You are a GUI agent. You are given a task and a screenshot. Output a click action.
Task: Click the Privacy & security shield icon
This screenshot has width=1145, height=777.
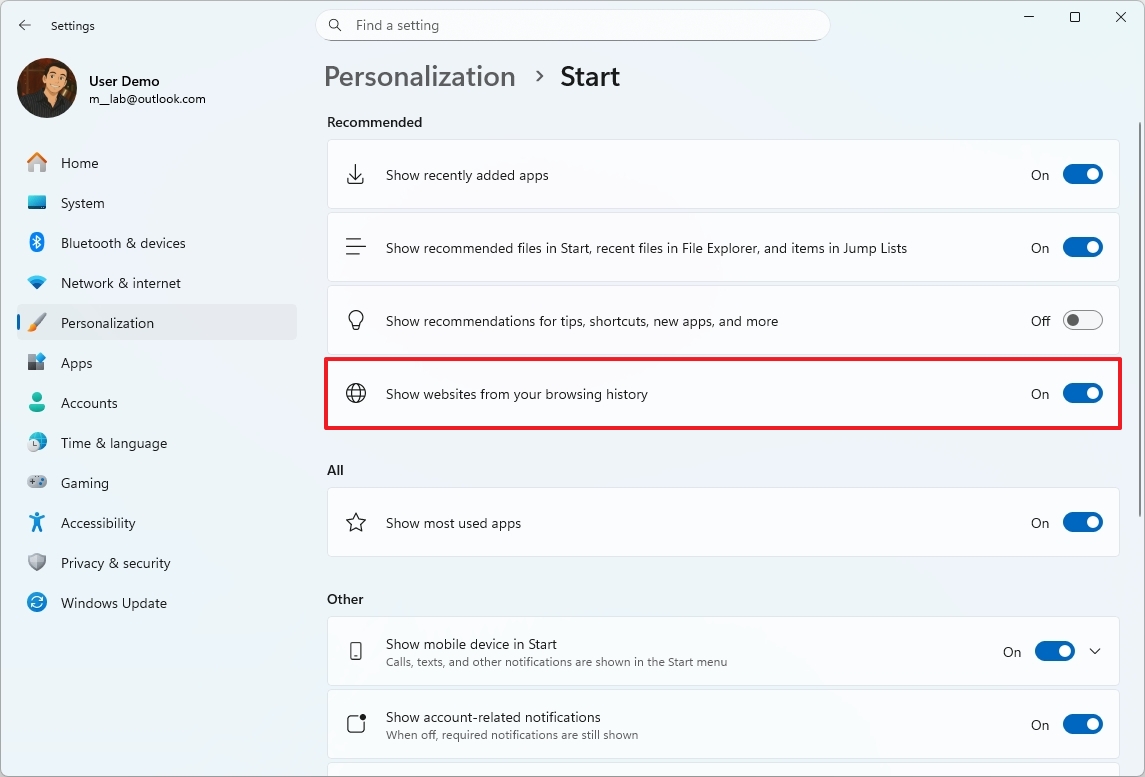click(x=37, y=563)
